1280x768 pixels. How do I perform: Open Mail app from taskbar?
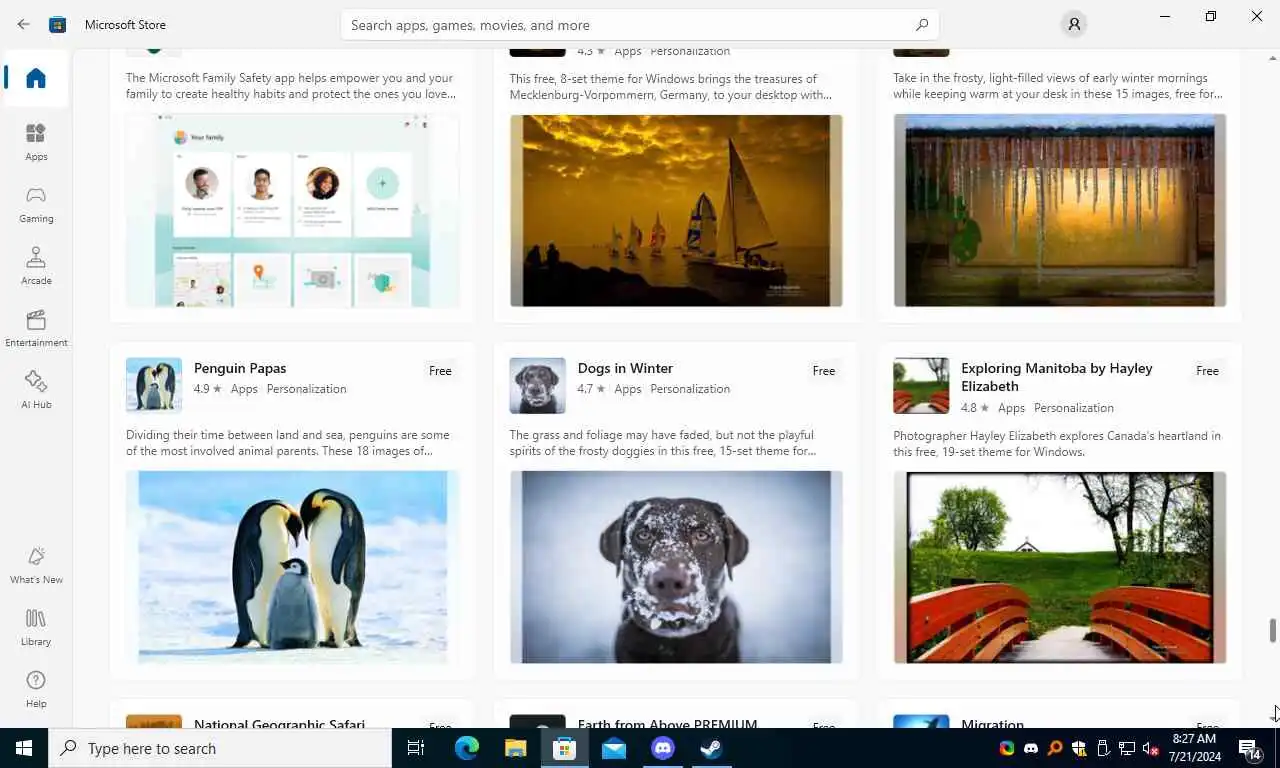614,748
